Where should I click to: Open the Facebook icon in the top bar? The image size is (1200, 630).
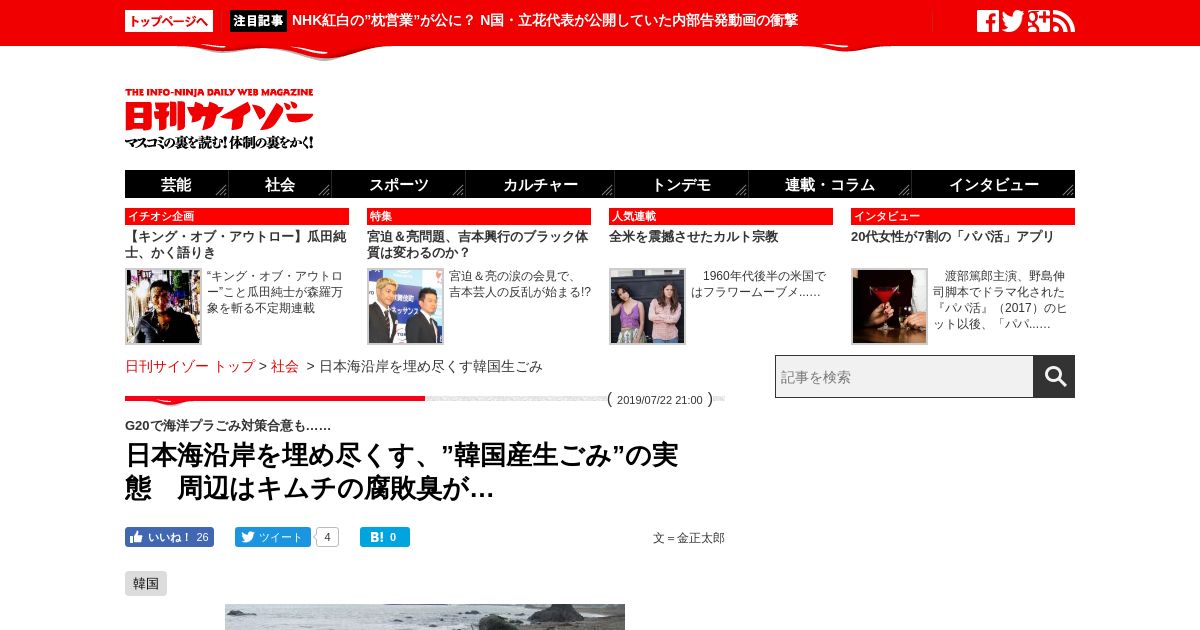(987, 21)
